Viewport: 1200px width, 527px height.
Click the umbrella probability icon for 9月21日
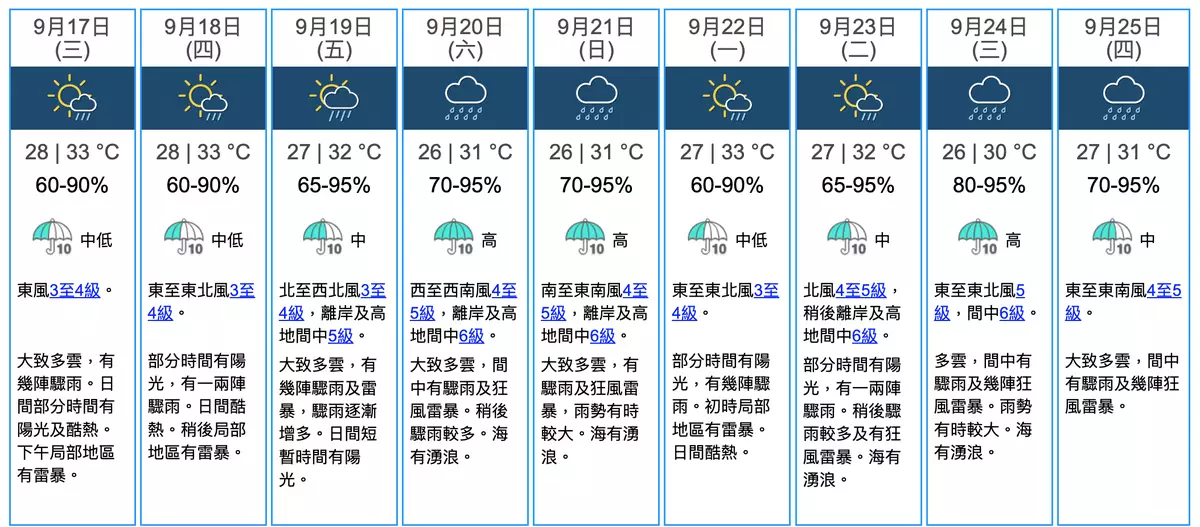(x=585, y=238)
